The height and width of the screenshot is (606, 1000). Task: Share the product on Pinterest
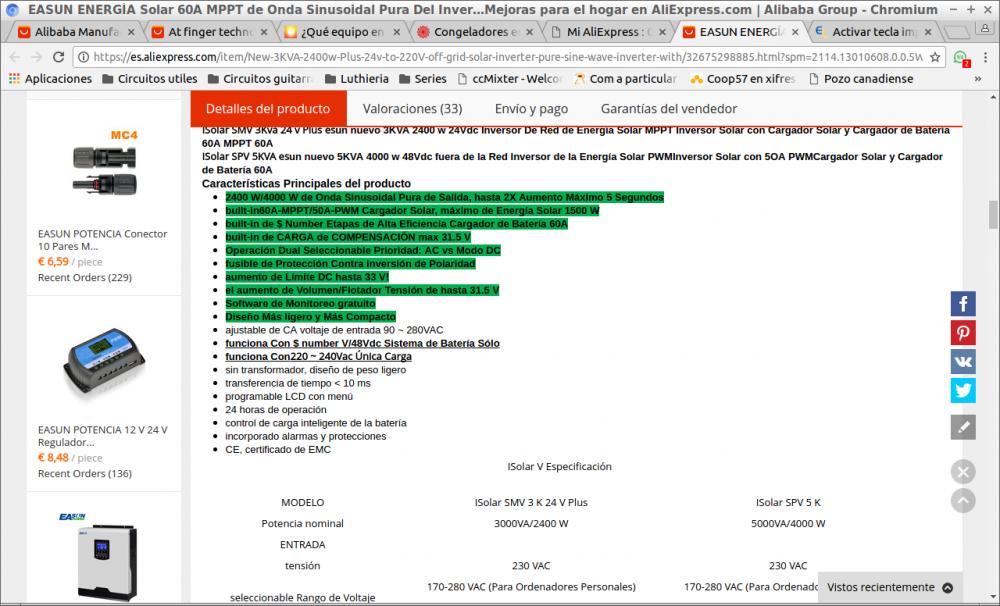click(x=963, y=333)
